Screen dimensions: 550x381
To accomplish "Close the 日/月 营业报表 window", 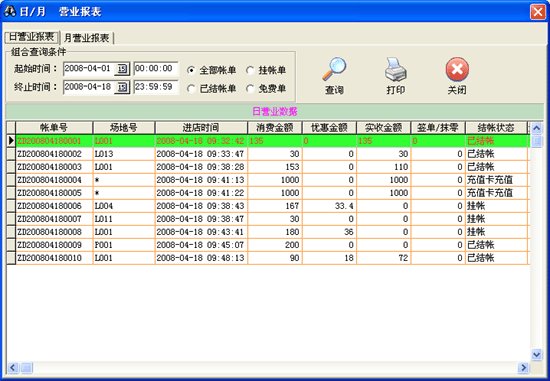I will [x=538, y=12].
